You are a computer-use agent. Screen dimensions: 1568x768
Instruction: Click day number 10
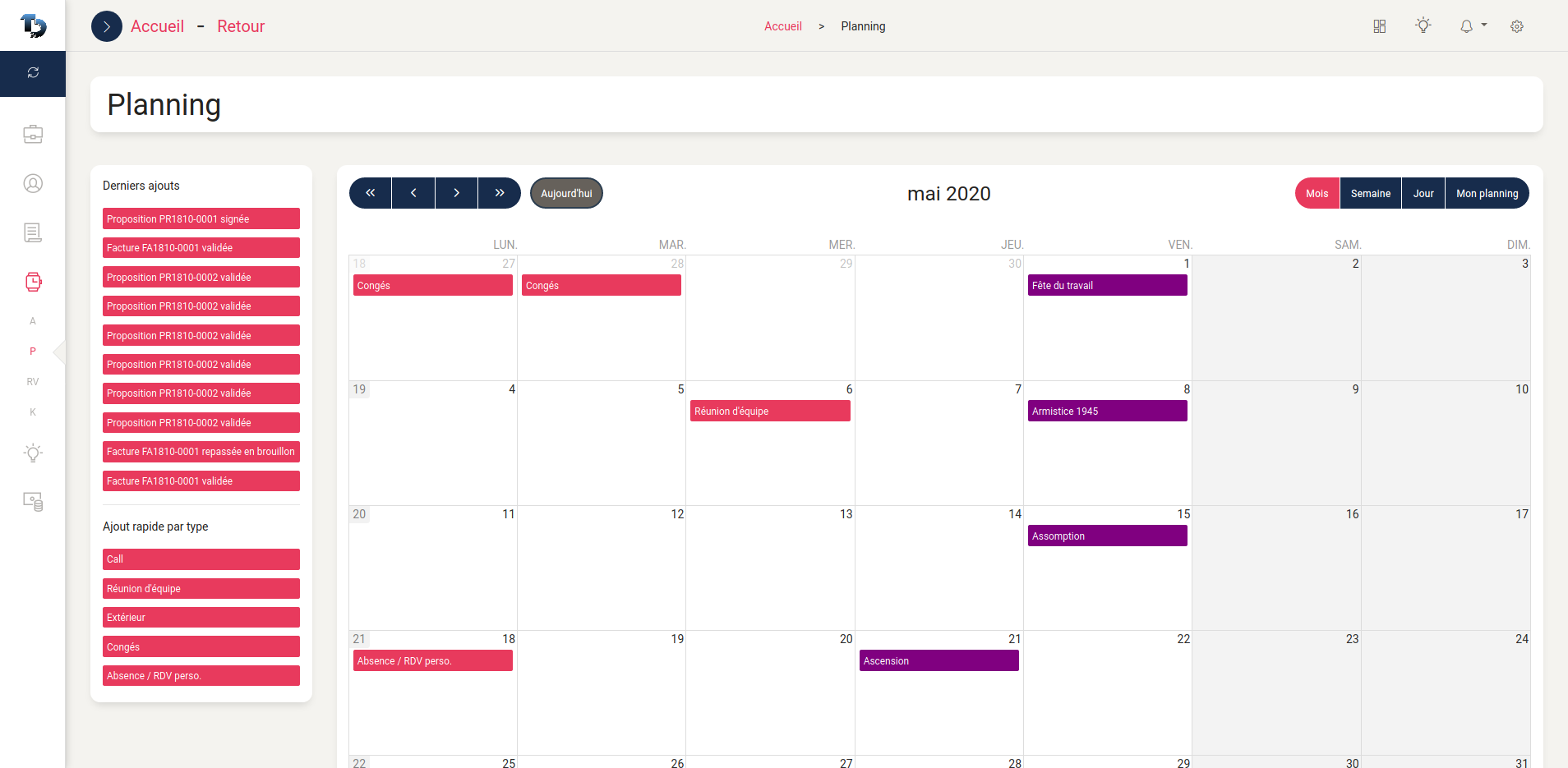tap(1522, 389)
